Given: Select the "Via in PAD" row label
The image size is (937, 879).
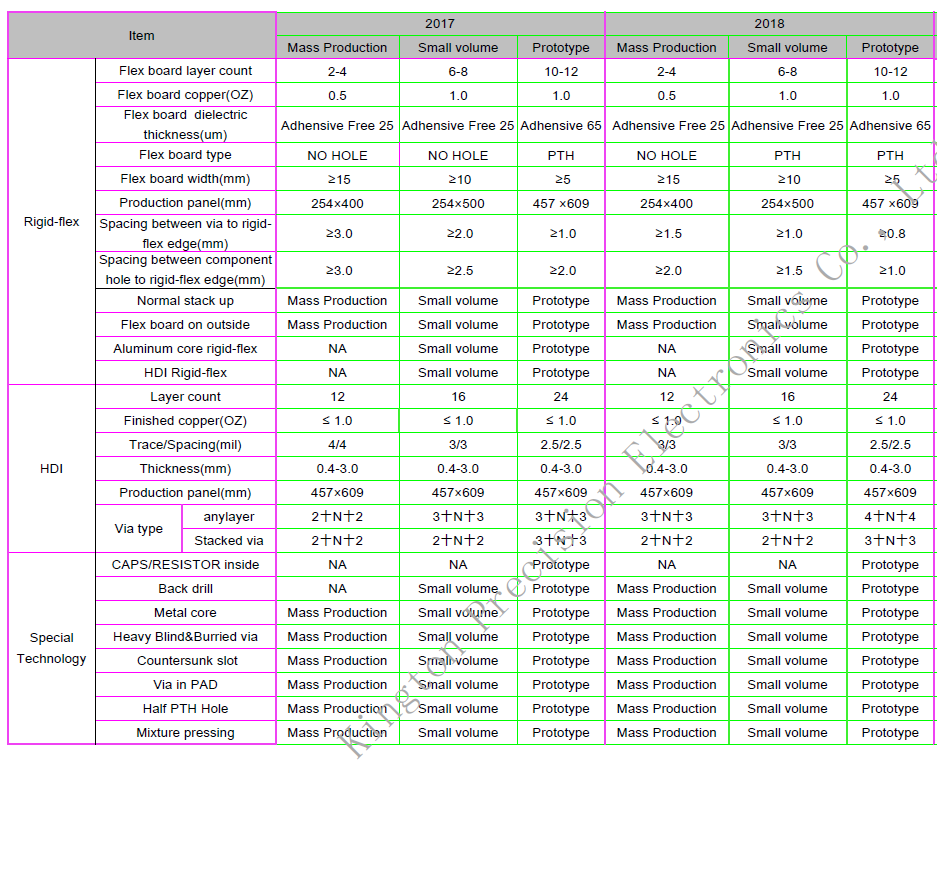Looking at the screenshot, I should coord(185,684).
